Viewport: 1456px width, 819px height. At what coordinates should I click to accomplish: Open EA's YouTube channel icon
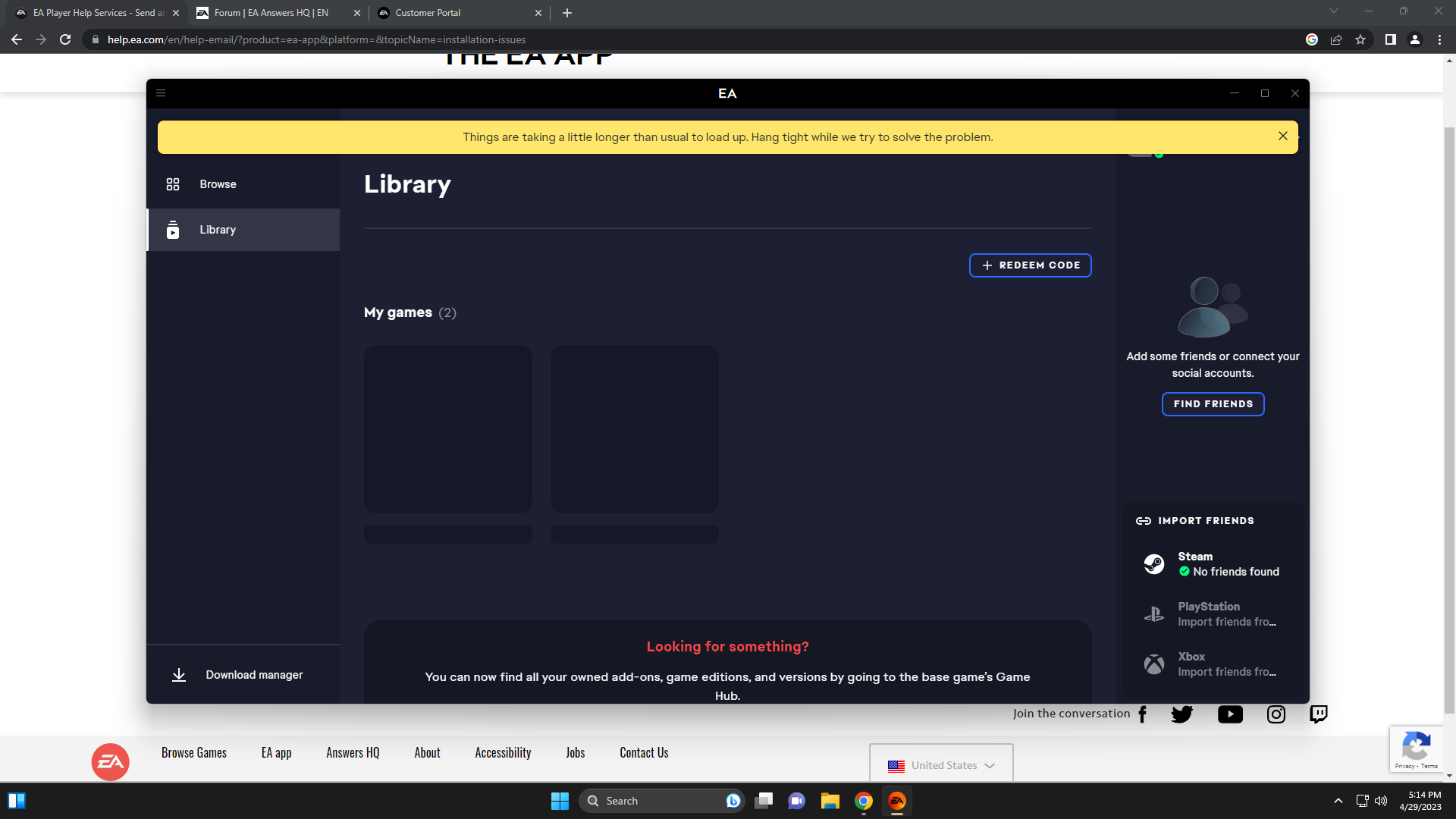point(1230,714)
